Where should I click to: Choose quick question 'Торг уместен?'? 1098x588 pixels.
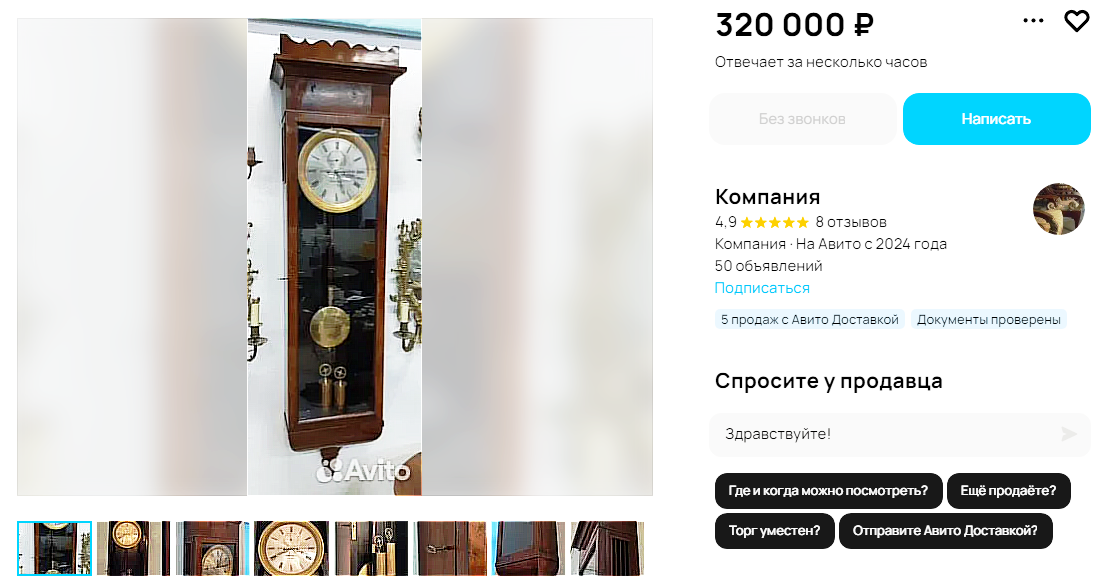[774, 531]
